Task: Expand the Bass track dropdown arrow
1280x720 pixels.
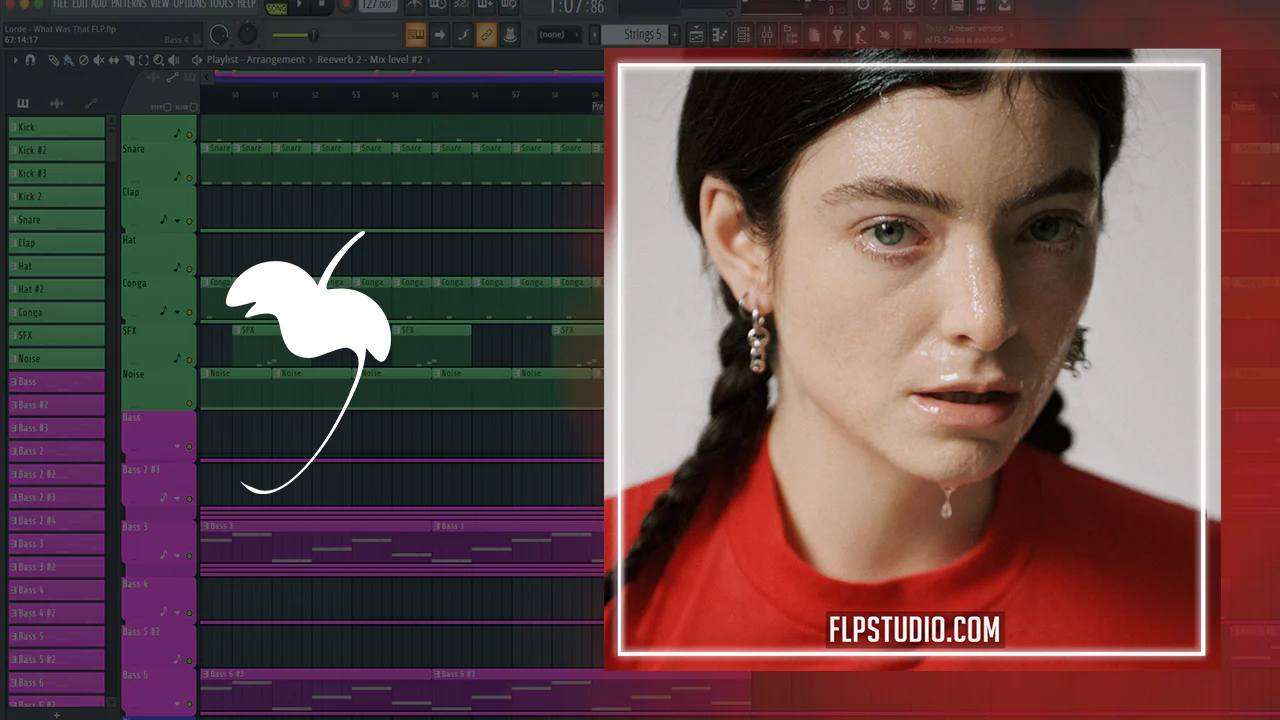Action: point(178,447)
